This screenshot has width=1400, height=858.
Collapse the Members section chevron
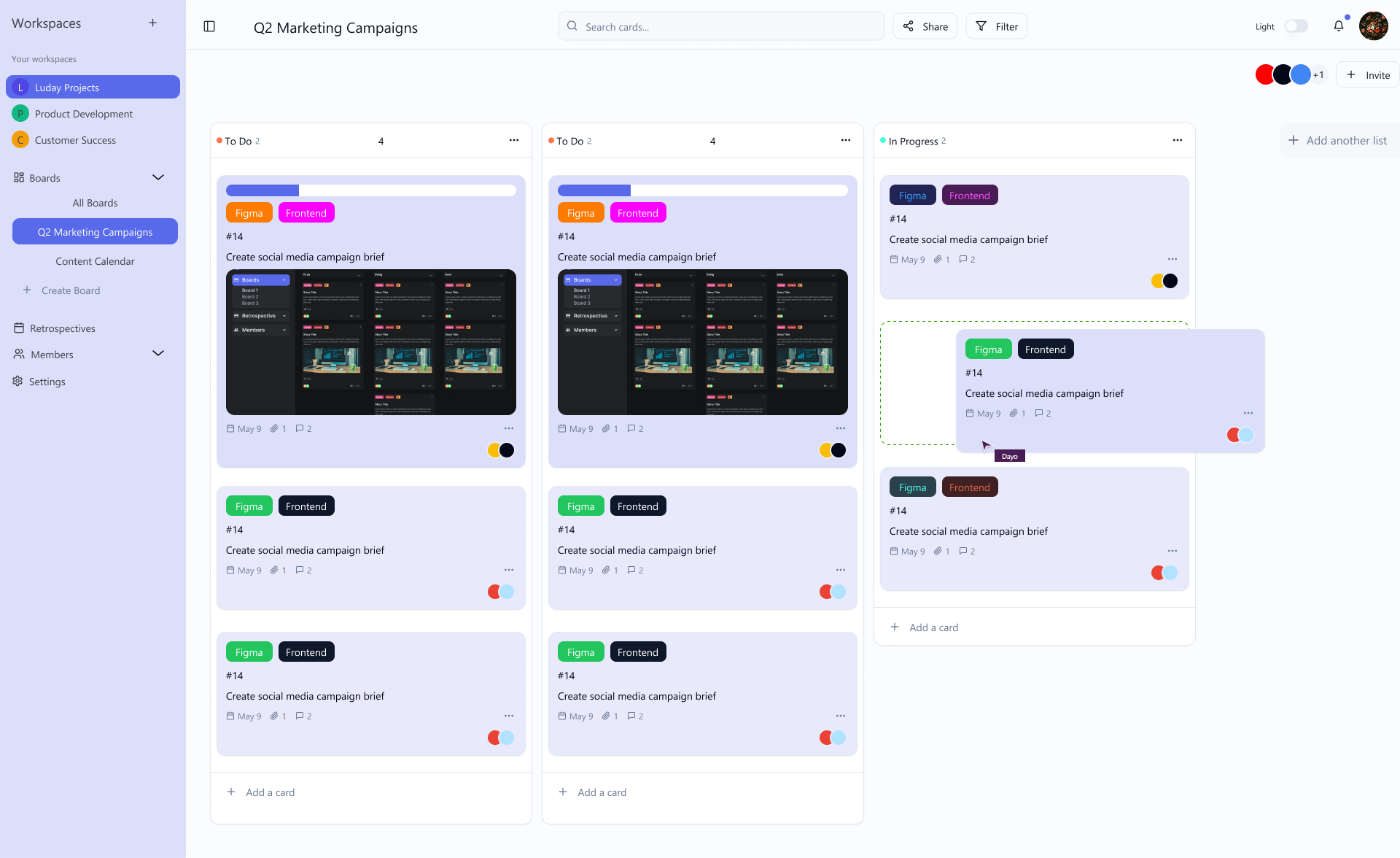(158, 353)
